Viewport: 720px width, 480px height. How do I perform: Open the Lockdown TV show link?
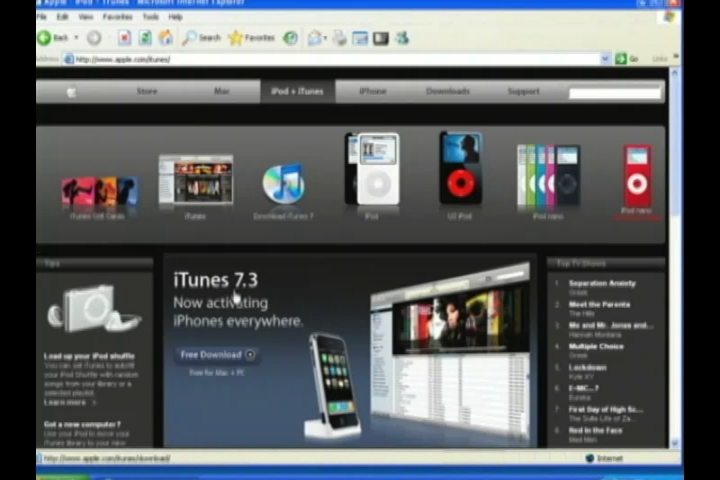587,367
